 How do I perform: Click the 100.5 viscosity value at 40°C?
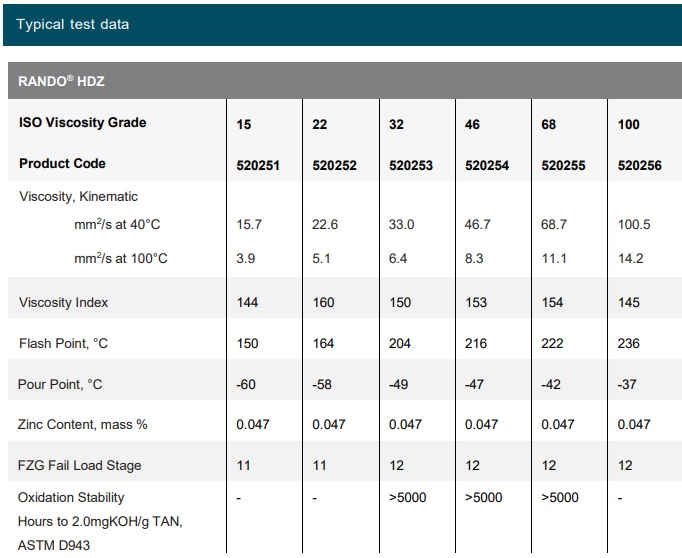(x=634, y=225)
